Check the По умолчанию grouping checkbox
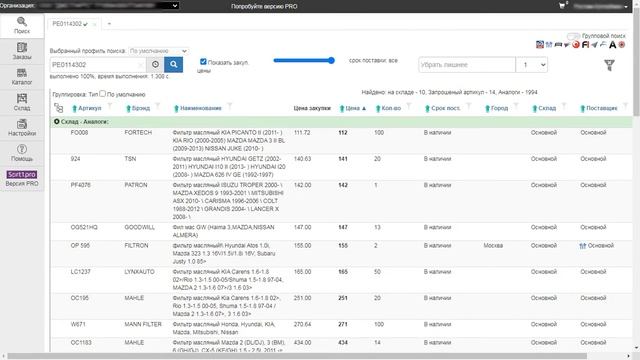 102,93
